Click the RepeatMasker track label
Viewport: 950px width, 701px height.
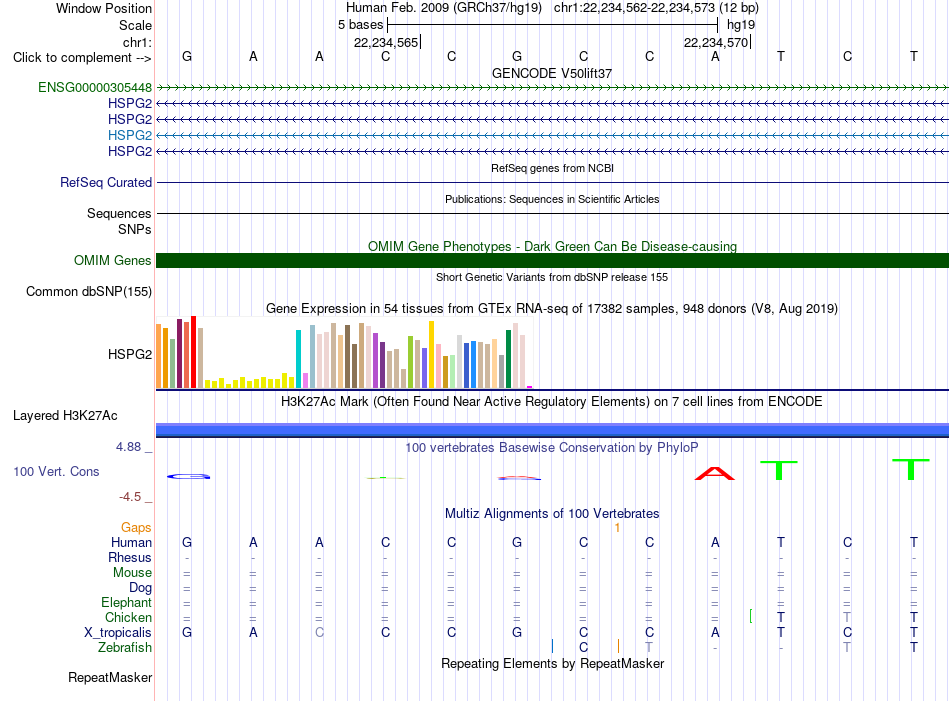(110, 677)
